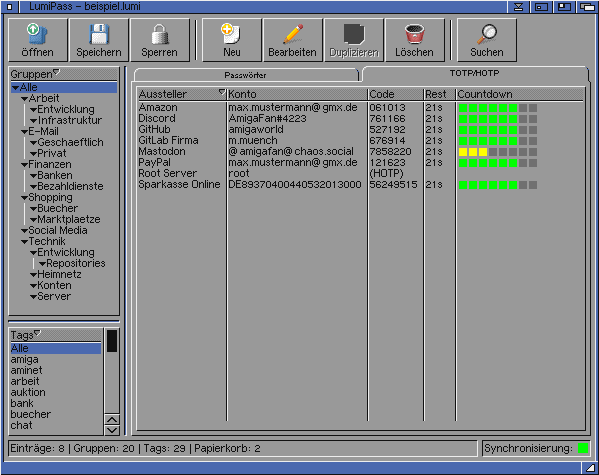The width and height of the screenshot is (599, 475).
Task: Select the Alle tag row
Action: [x=56, y=349]
